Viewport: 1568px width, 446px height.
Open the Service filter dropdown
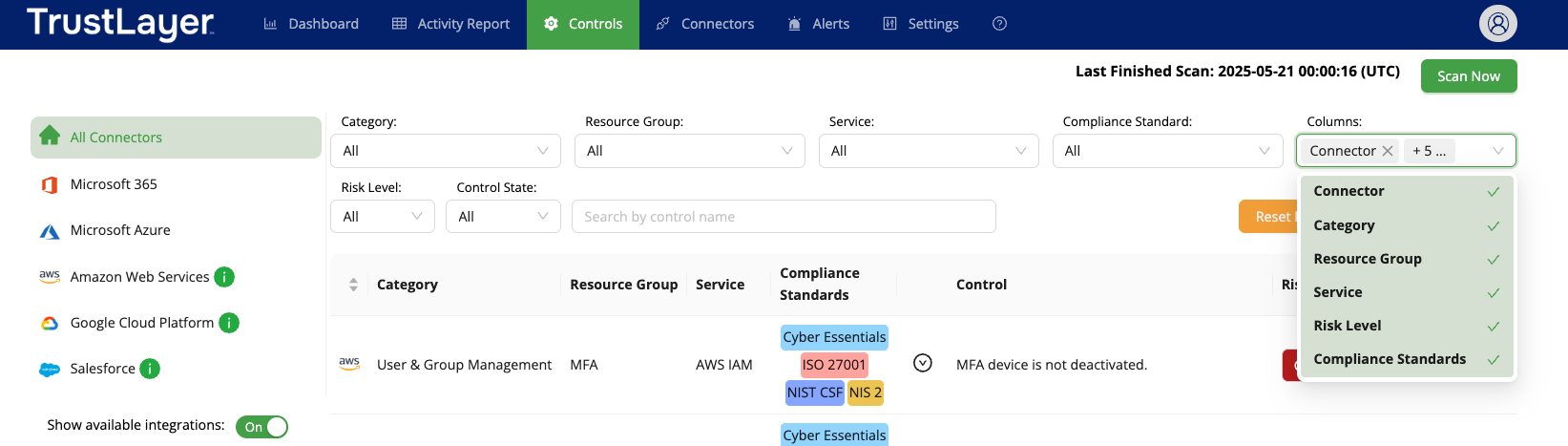pos(929,151)
